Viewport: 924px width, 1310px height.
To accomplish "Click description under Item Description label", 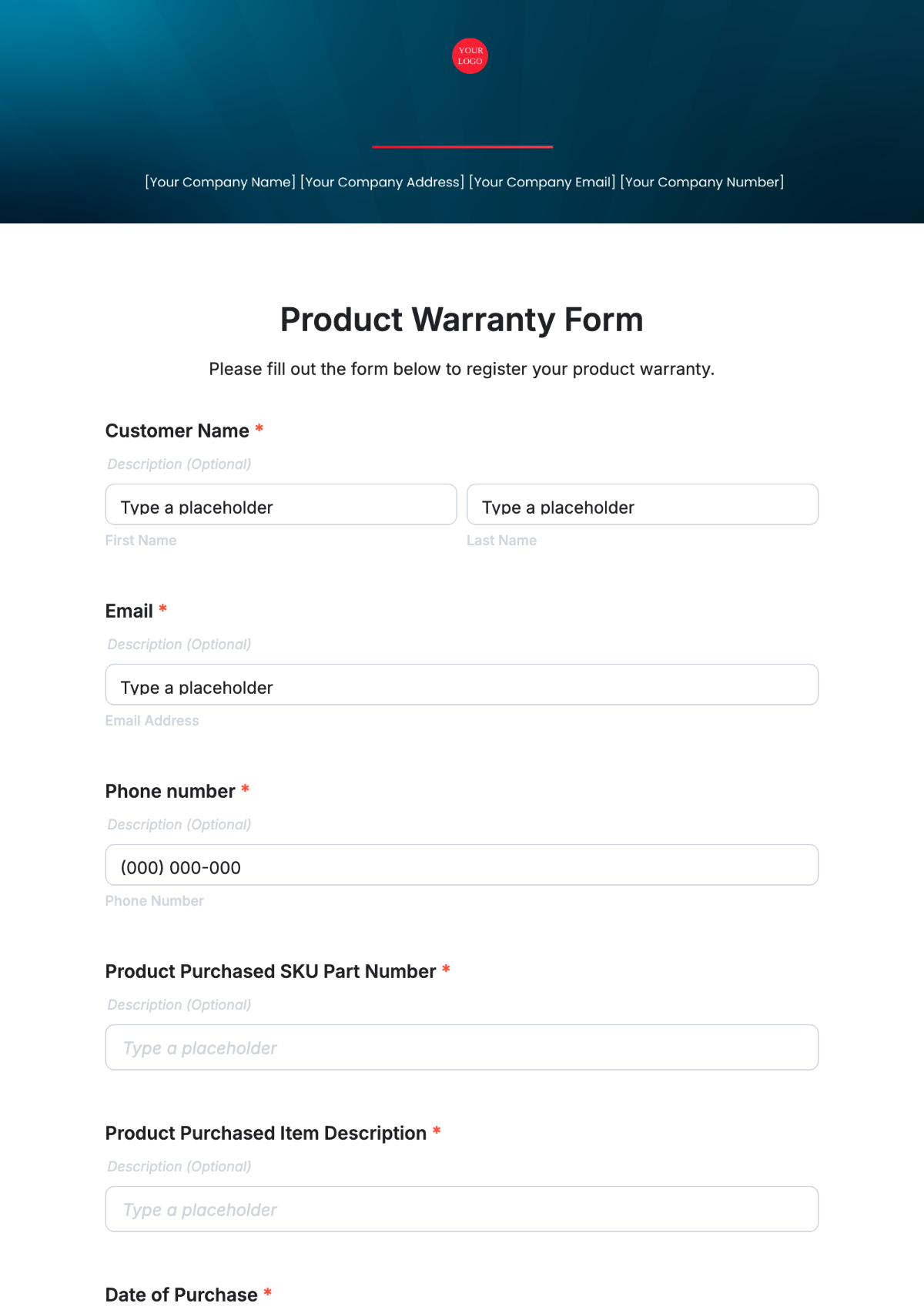I will [179, 1167].
